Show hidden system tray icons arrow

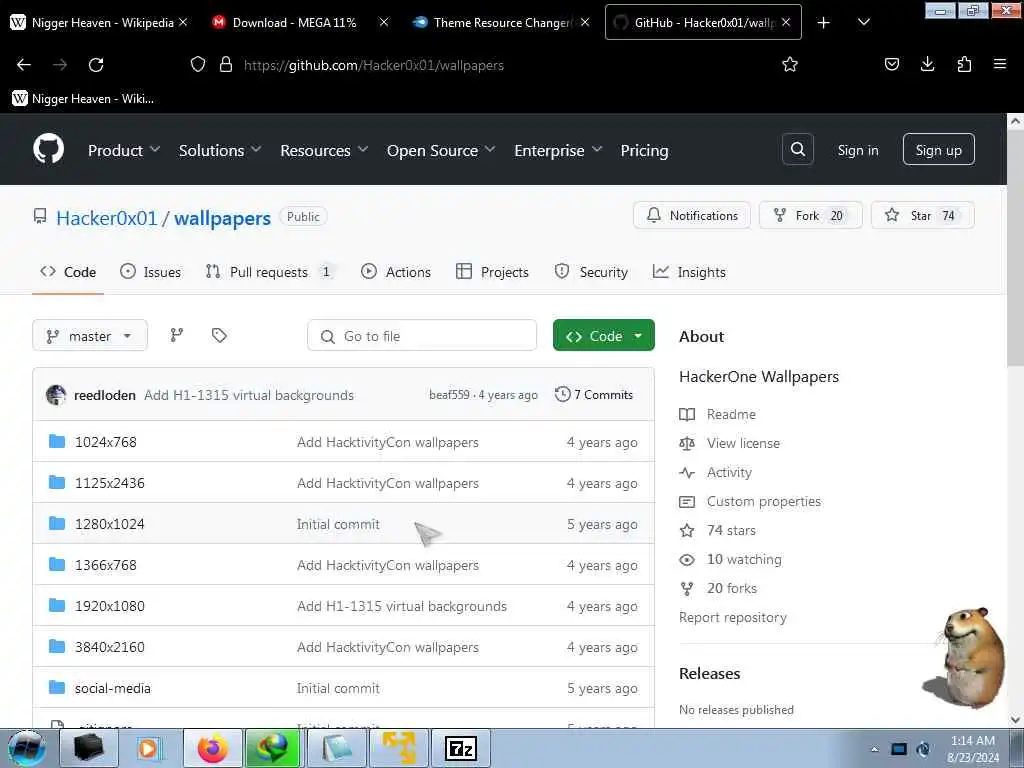pos(874,749)
